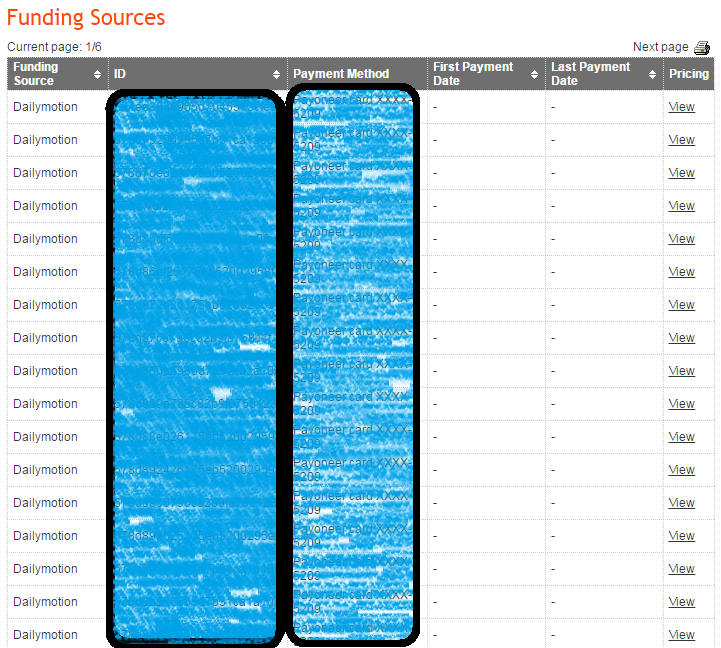The image size is (721, 648).
Task: Open View pricing in the fifth row
Action: click(x=681, y=239)
